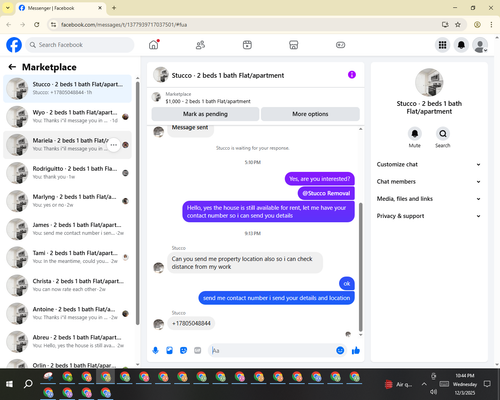Click 'Yes, are you interested?' message bubble
The width and height of the screenshot is (500, 400).
click(x=320, y=179)
